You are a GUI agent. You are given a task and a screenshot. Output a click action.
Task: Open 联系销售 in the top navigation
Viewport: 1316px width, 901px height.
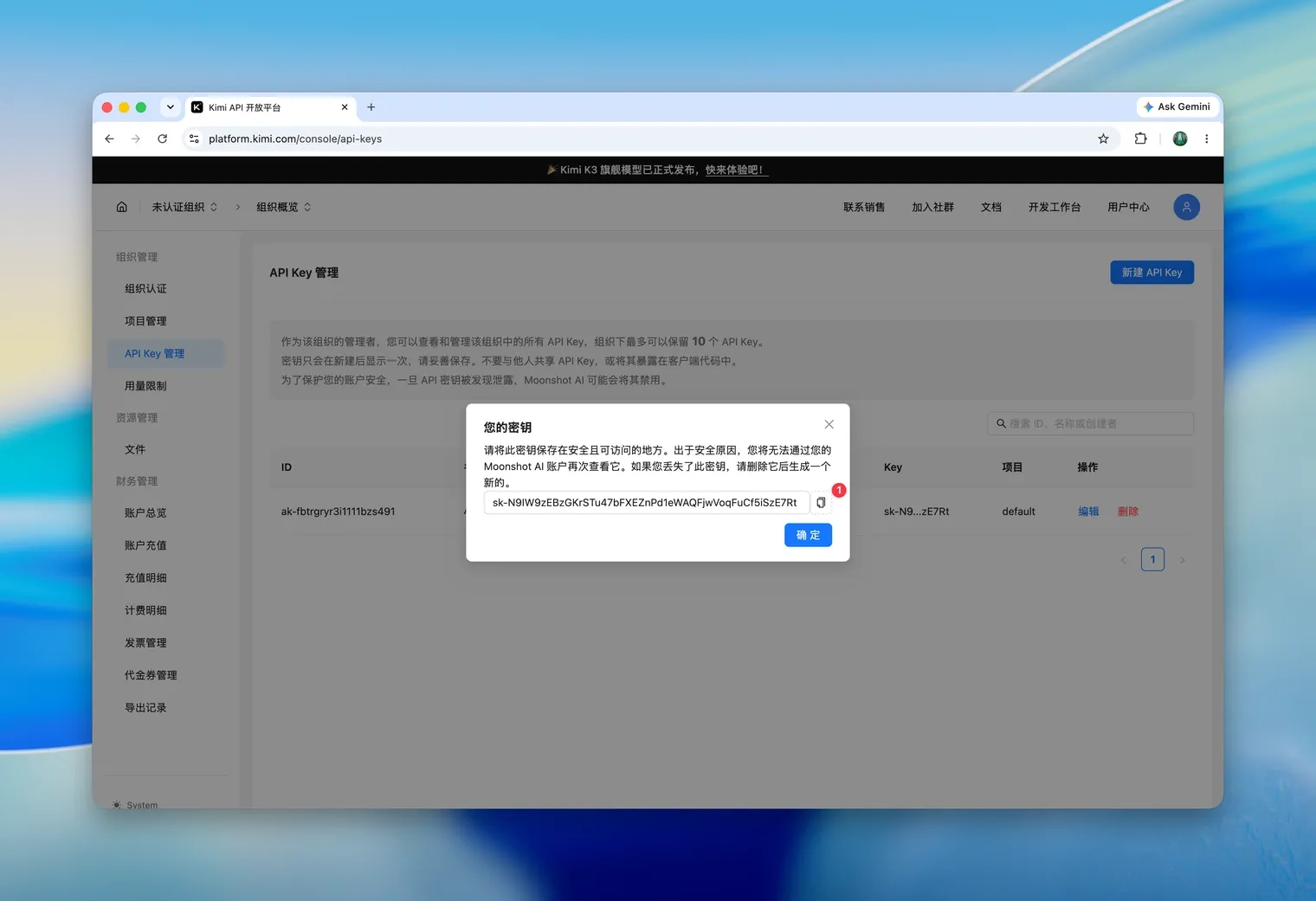864,207
